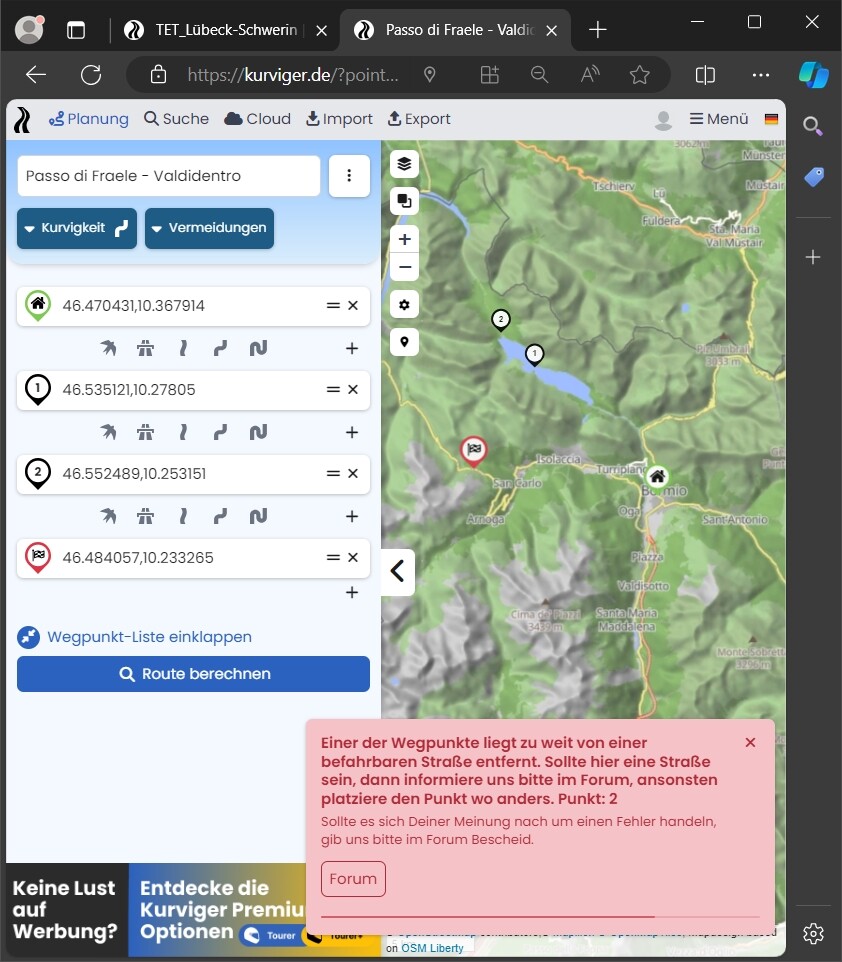Collapse the sidebar with left chevron

tap(397, 571)
